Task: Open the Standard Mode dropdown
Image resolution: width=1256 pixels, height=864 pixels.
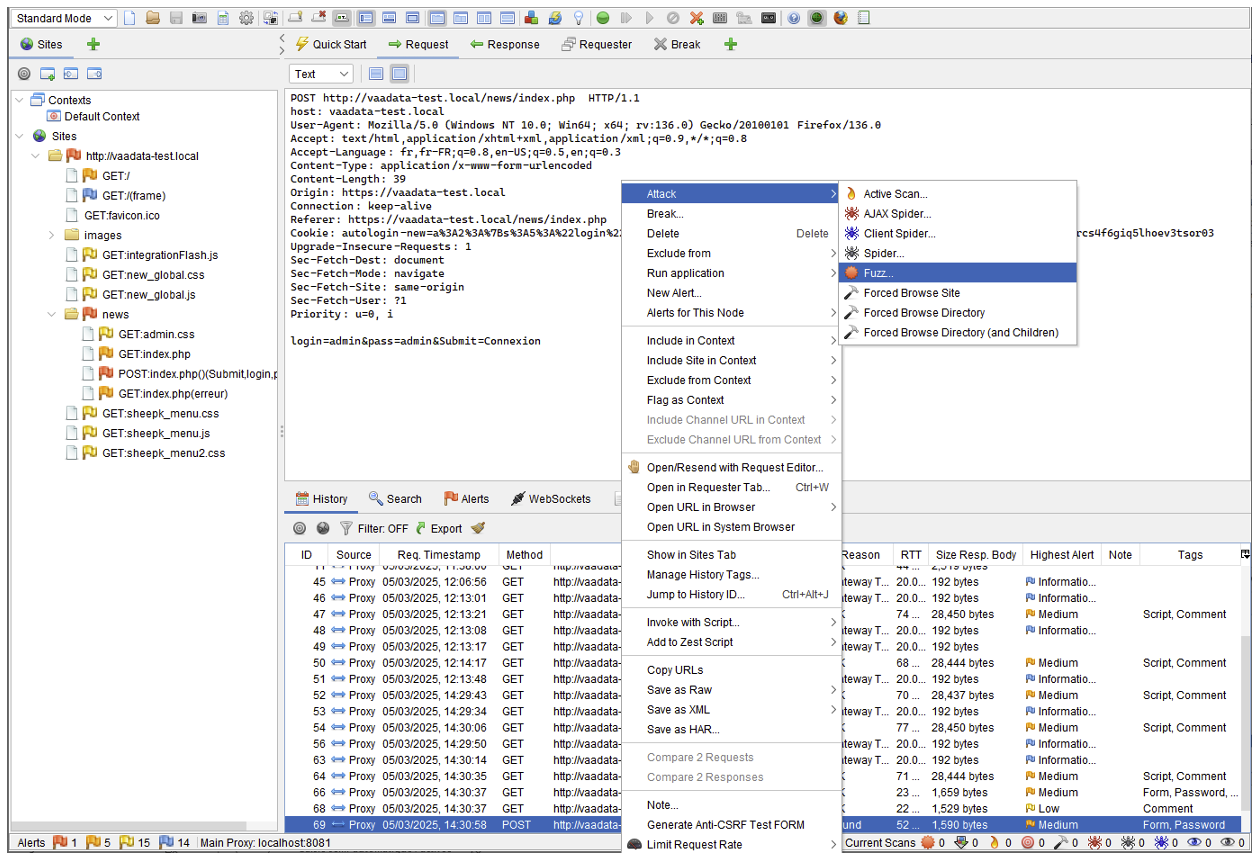Action: [x=65, y=18]
